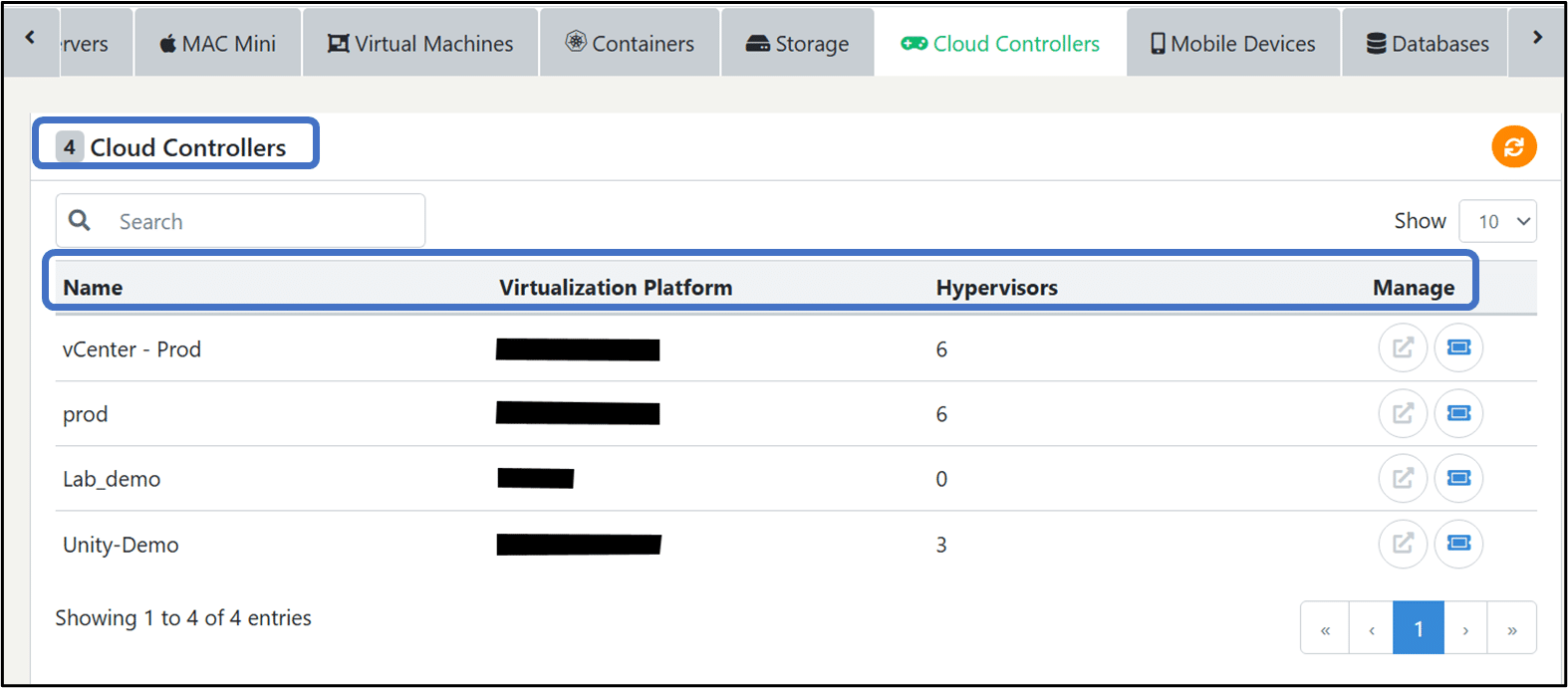
Task: Click the blue ticket icon for prod row
Action: 1458,413
